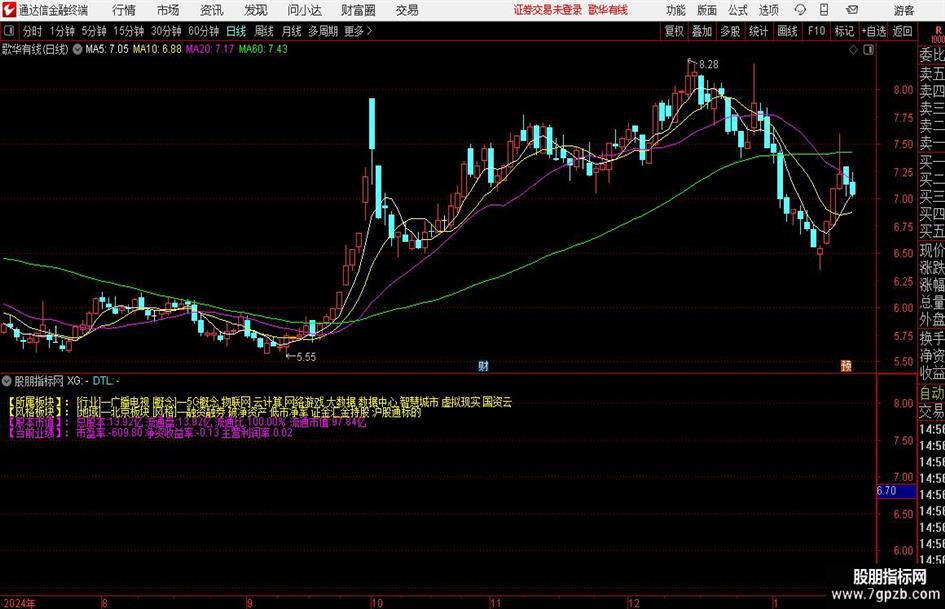Image resolution: width=945 pixels, height=609 pixels.
Task: Switch to the 60分钟 period tab
Action: click(203, 31)
